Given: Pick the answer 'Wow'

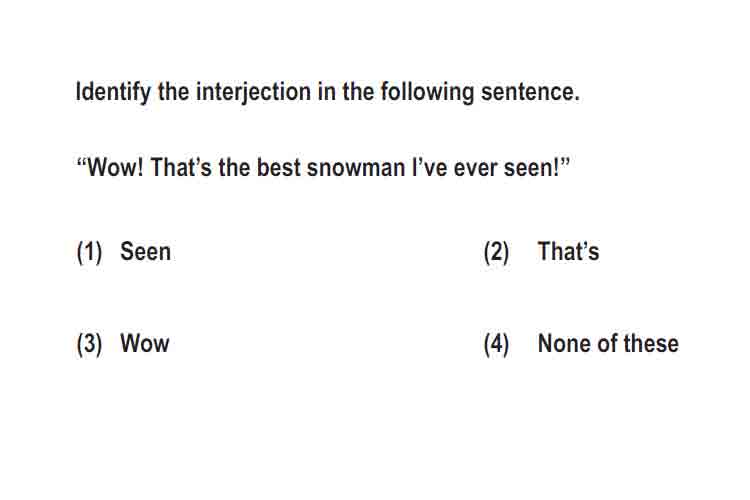Looking at the screenshot, I should 145,343.
